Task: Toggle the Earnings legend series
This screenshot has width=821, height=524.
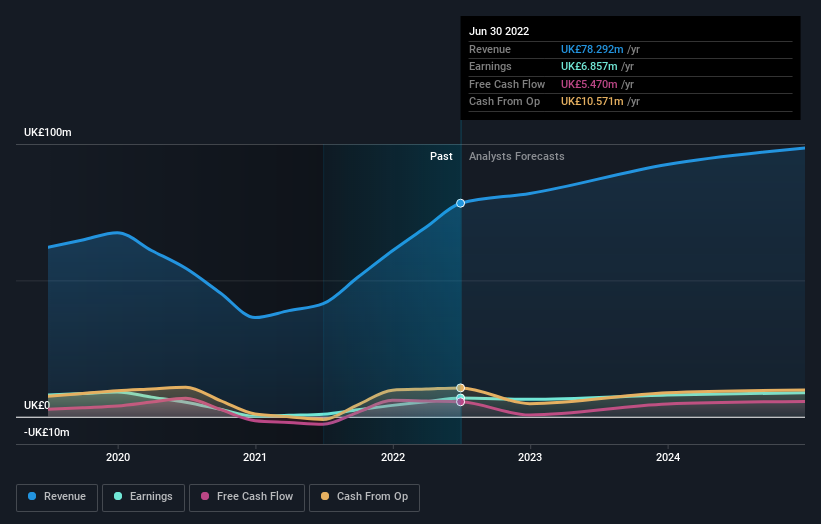Action: [143, 497]
